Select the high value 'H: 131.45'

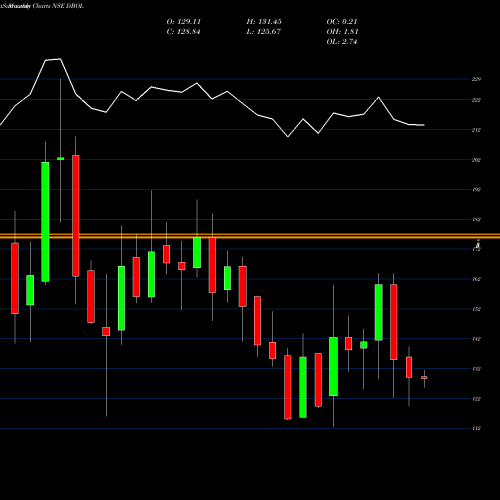click(264, 22)
